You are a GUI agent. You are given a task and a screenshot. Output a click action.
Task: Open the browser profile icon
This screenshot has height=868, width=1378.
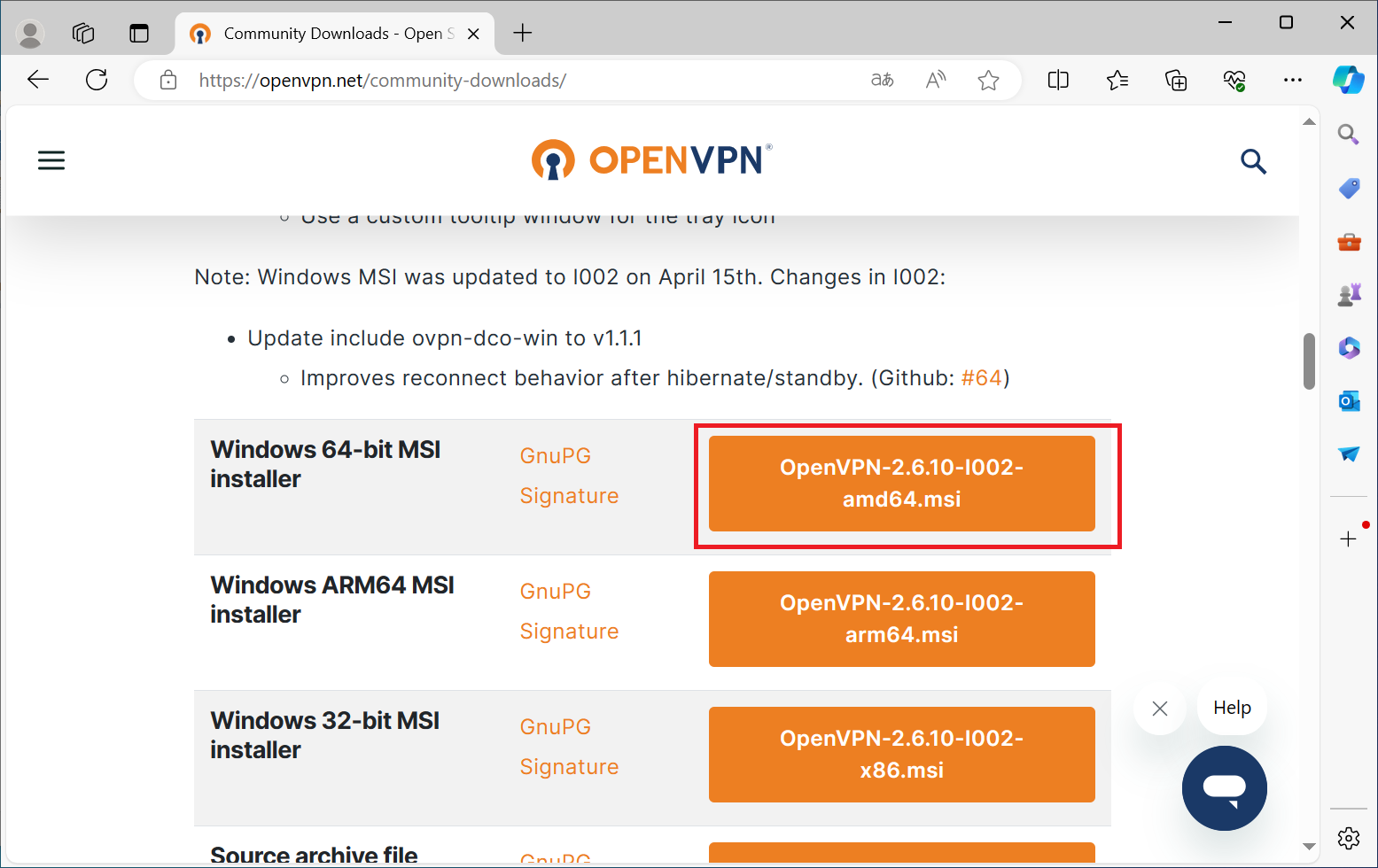pos(30,34)
